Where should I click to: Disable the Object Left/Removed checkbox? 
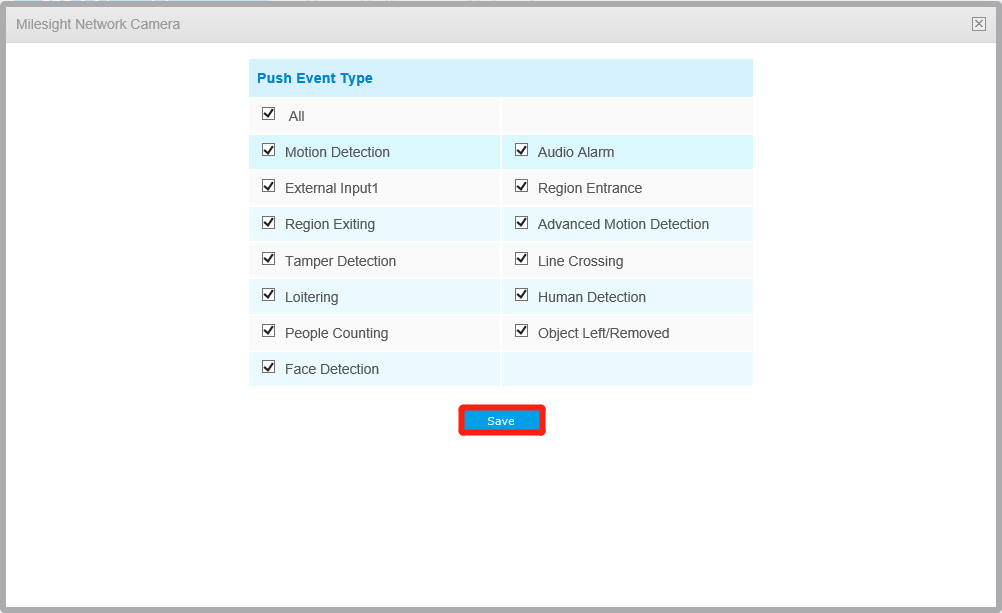pos(521,331)
